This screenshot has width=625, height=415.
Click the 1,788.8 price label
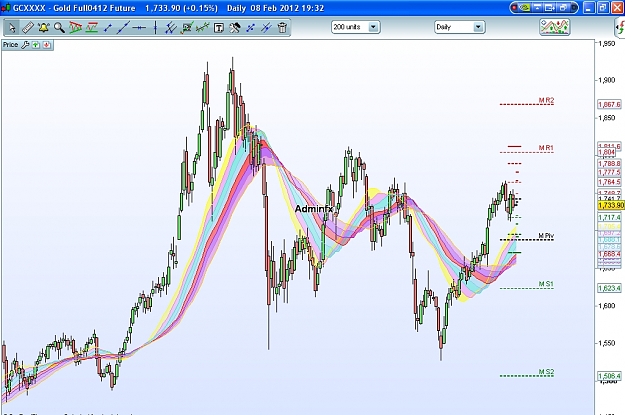pos(609,163)
